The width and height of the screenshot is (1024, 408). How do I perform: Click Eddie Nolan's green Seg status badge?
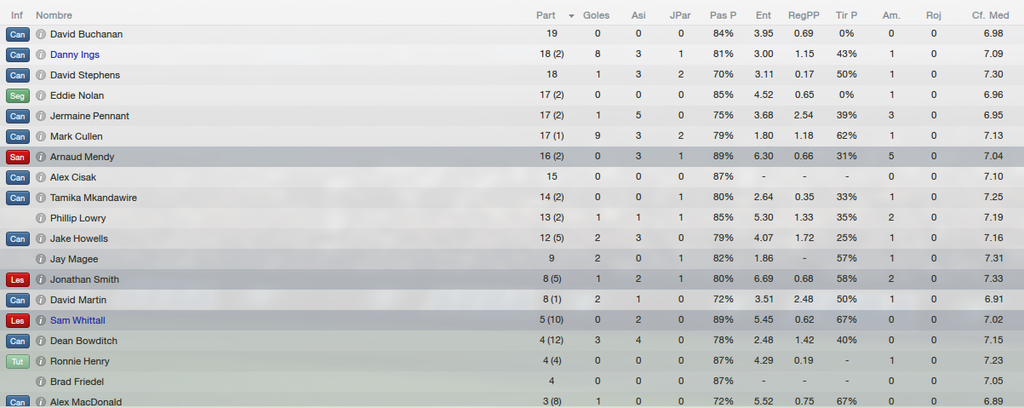click(18, 95)
